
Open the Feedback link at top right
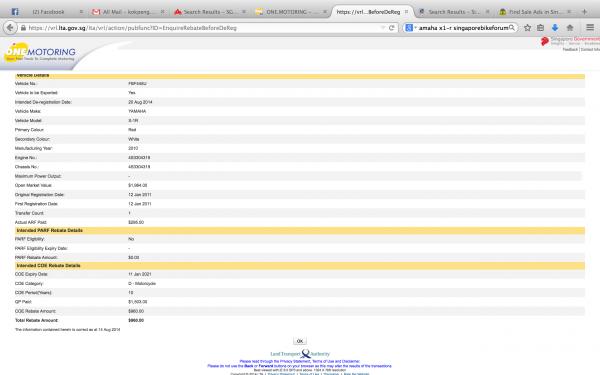[570, 49]
